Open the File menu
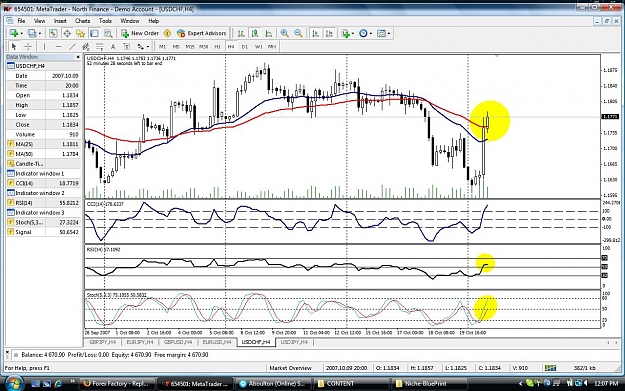This screenshot has width=625, height=391. coord(21,21)
